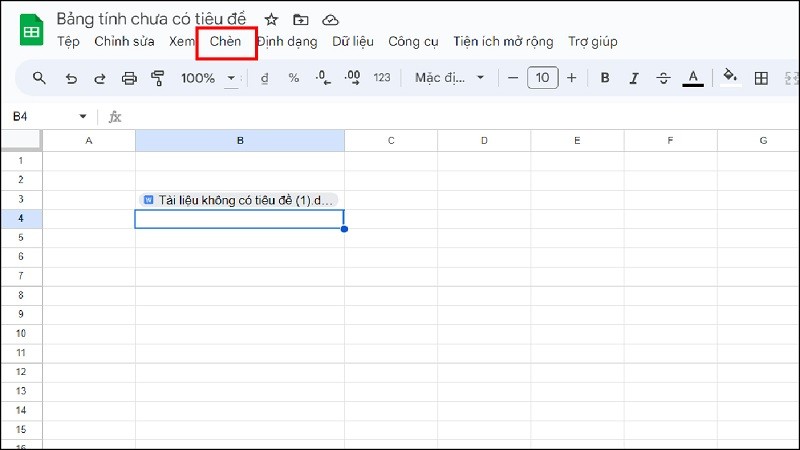This screenshot has width=800, height=450.
Task: Select row 15 header
Action: [x=21, y=430]
